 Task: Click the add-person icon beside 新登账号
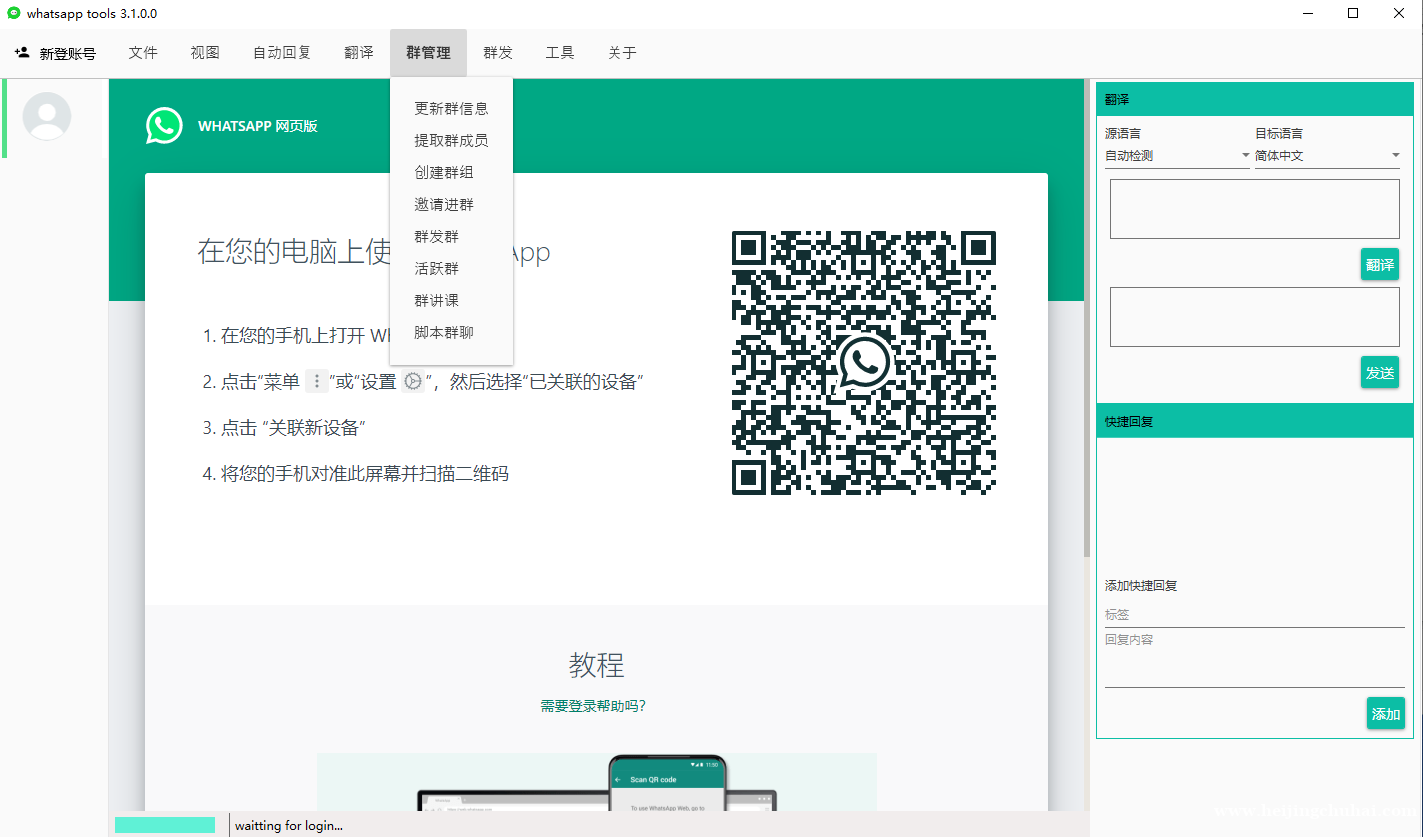click(x=22, y=52)
